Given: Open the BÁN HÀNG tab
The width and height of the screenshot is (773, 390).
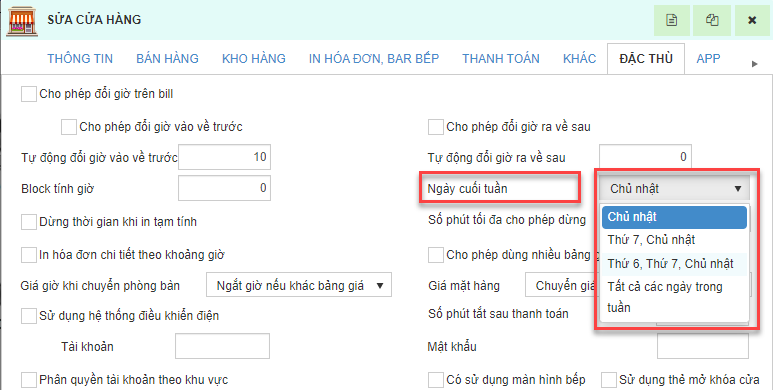Looking at the screenshot, I should (168, 59).
